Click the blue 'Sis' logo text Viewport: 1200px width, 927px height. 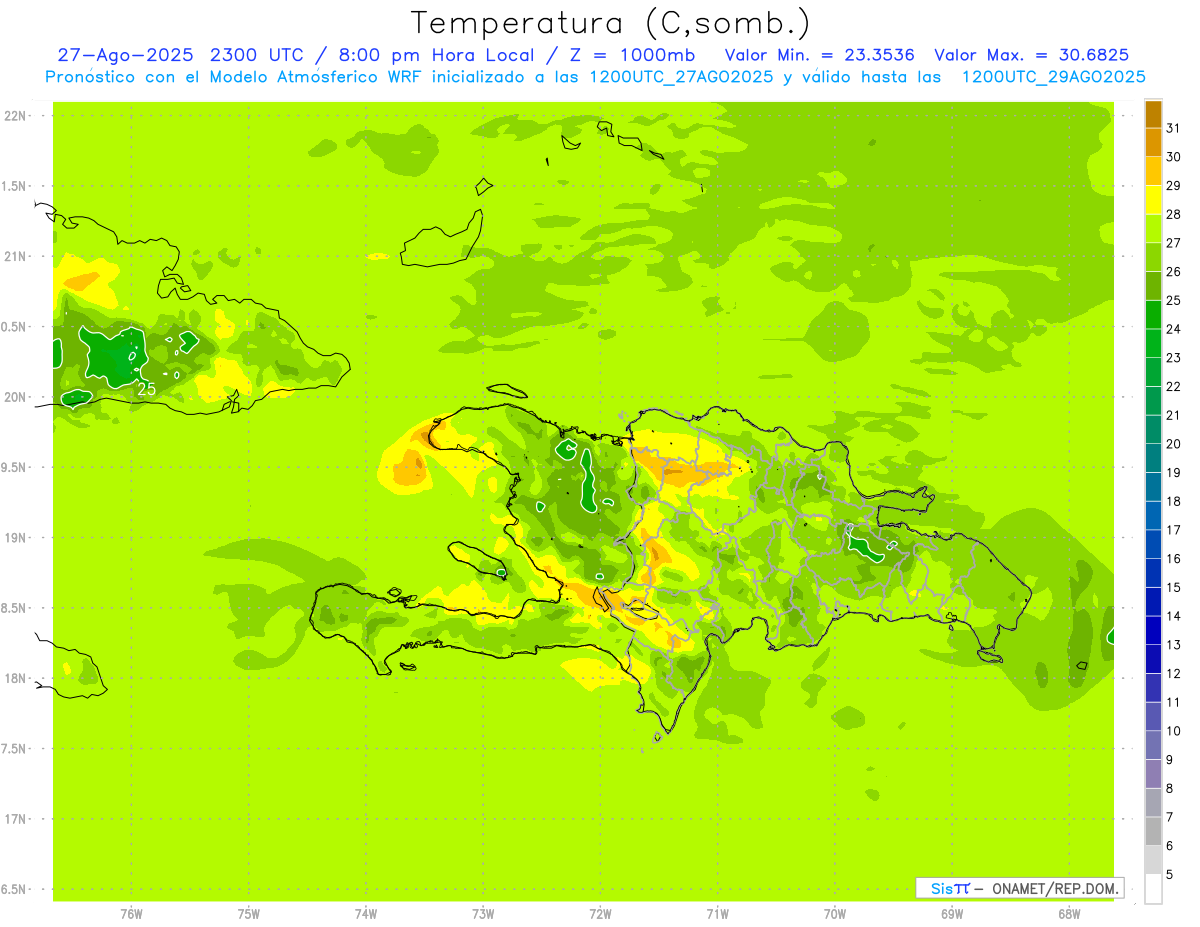[x=942, y=888]
